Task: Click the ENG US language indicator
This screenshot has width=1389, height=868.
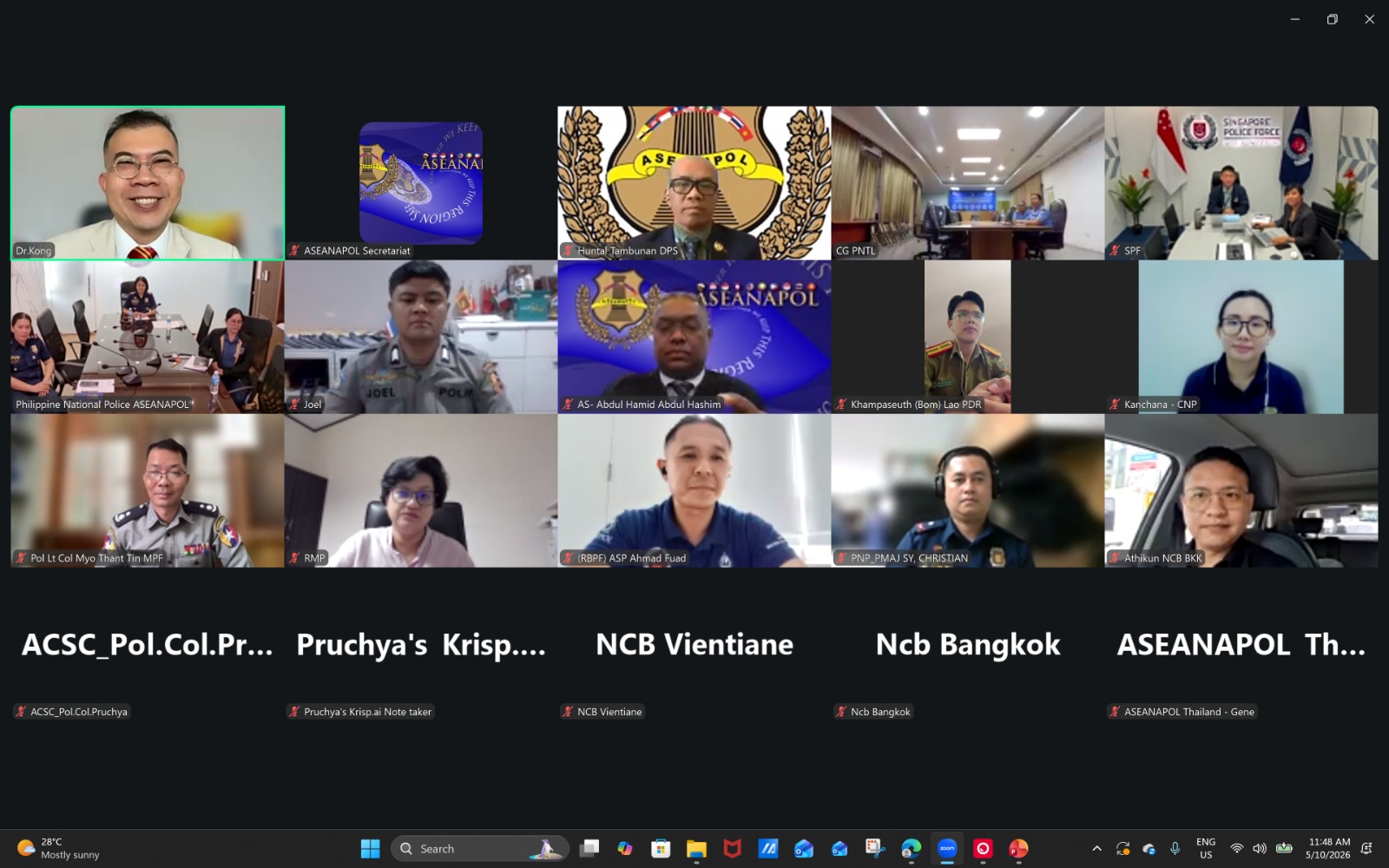Action: click(x=1206, y=849)
